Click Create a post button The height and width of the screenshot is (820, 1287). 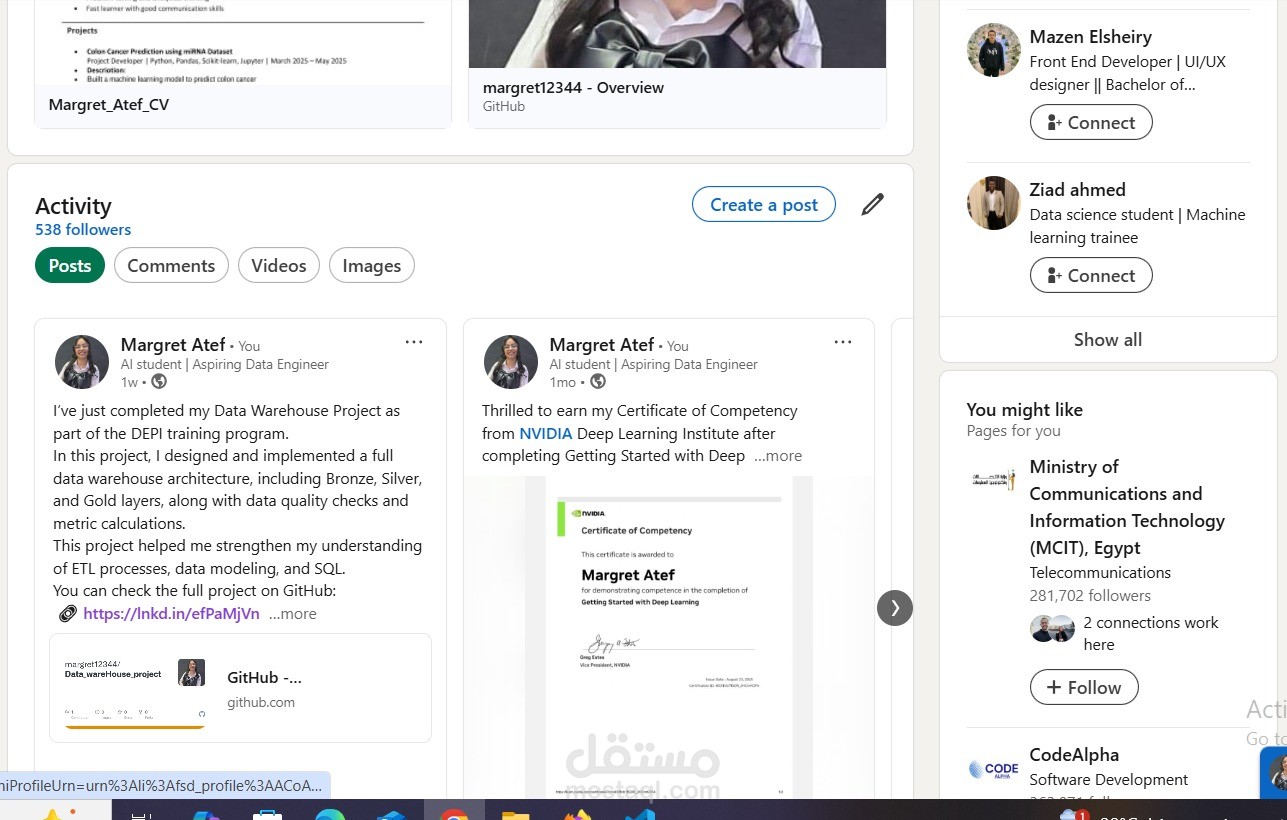pyautogui.click(x=764, y=204)
